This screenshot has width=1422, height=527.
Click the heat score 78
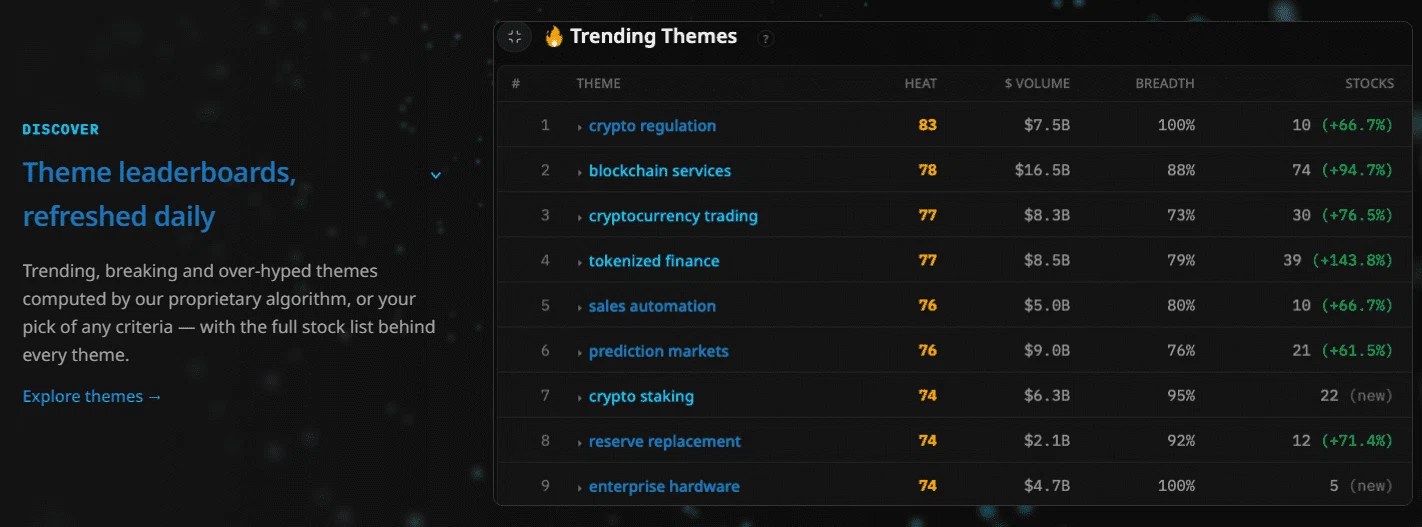point(928,171)
